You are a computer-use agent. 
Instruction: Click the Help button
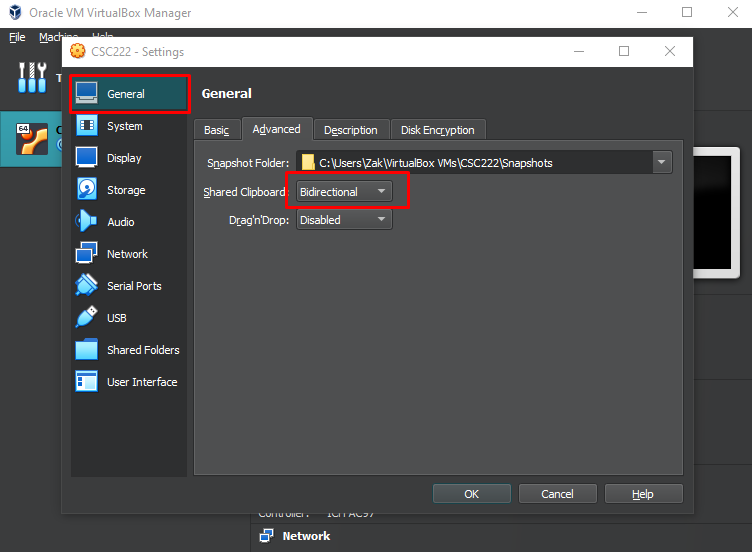pyautogui.click(x=643, y=494)
